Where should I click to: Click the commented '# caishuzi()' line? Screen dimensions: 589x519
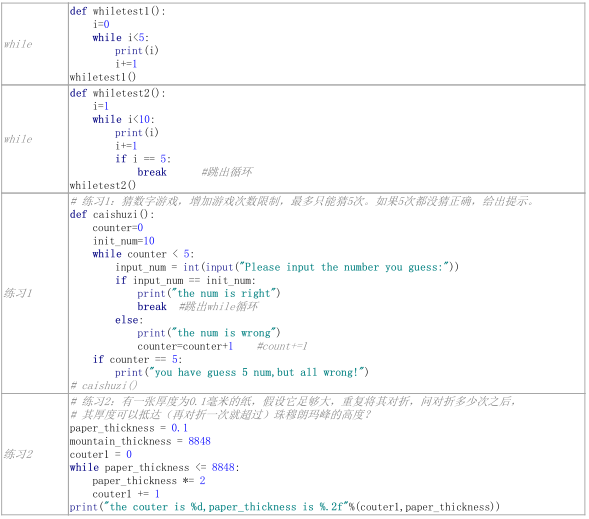click(x=104, y=386)
